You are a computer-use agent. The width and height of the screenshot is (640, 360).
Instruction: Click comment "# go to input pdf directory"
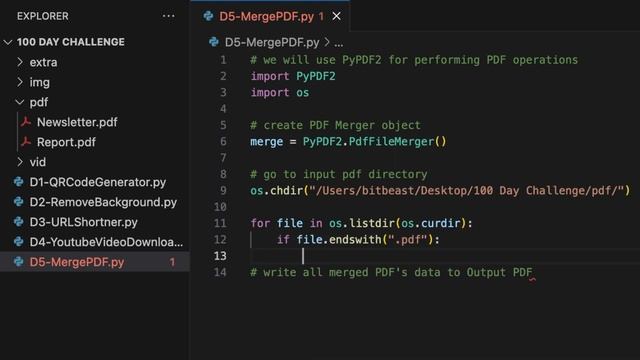pos(339,174)
